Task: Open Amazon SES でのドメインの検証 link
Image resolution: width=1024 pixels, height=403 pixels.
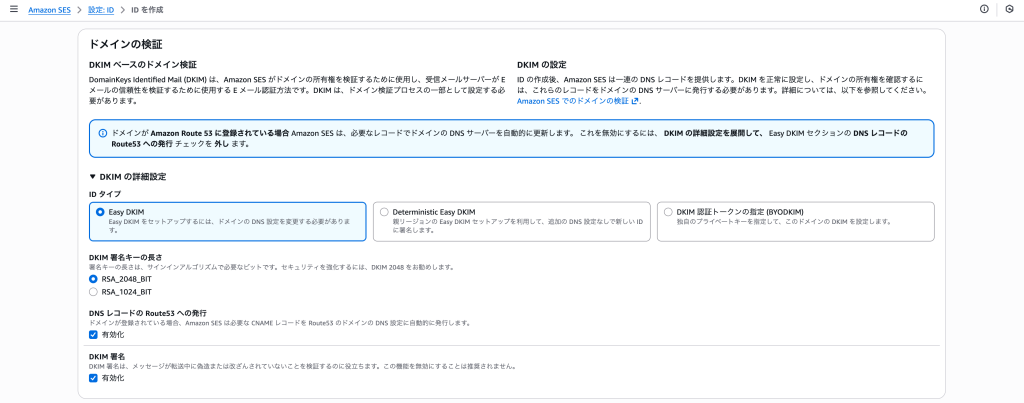Action: click(x=573, y=101)
